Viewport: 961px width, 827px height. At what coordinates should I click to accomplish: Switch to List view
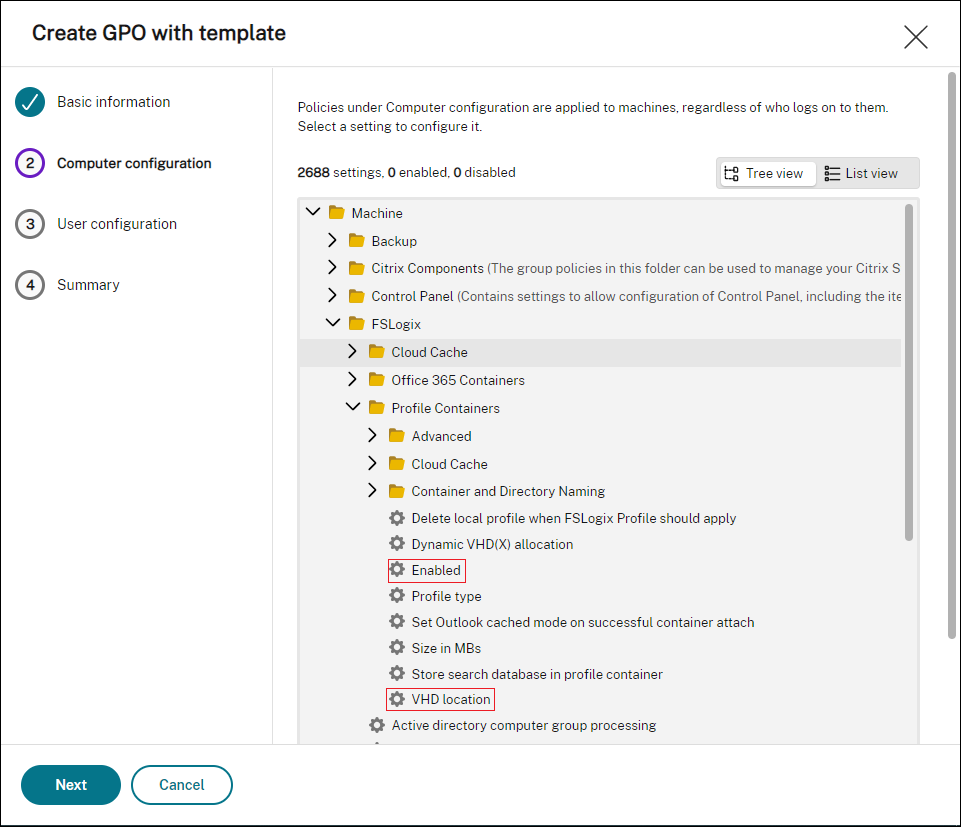tap(861, 173)
